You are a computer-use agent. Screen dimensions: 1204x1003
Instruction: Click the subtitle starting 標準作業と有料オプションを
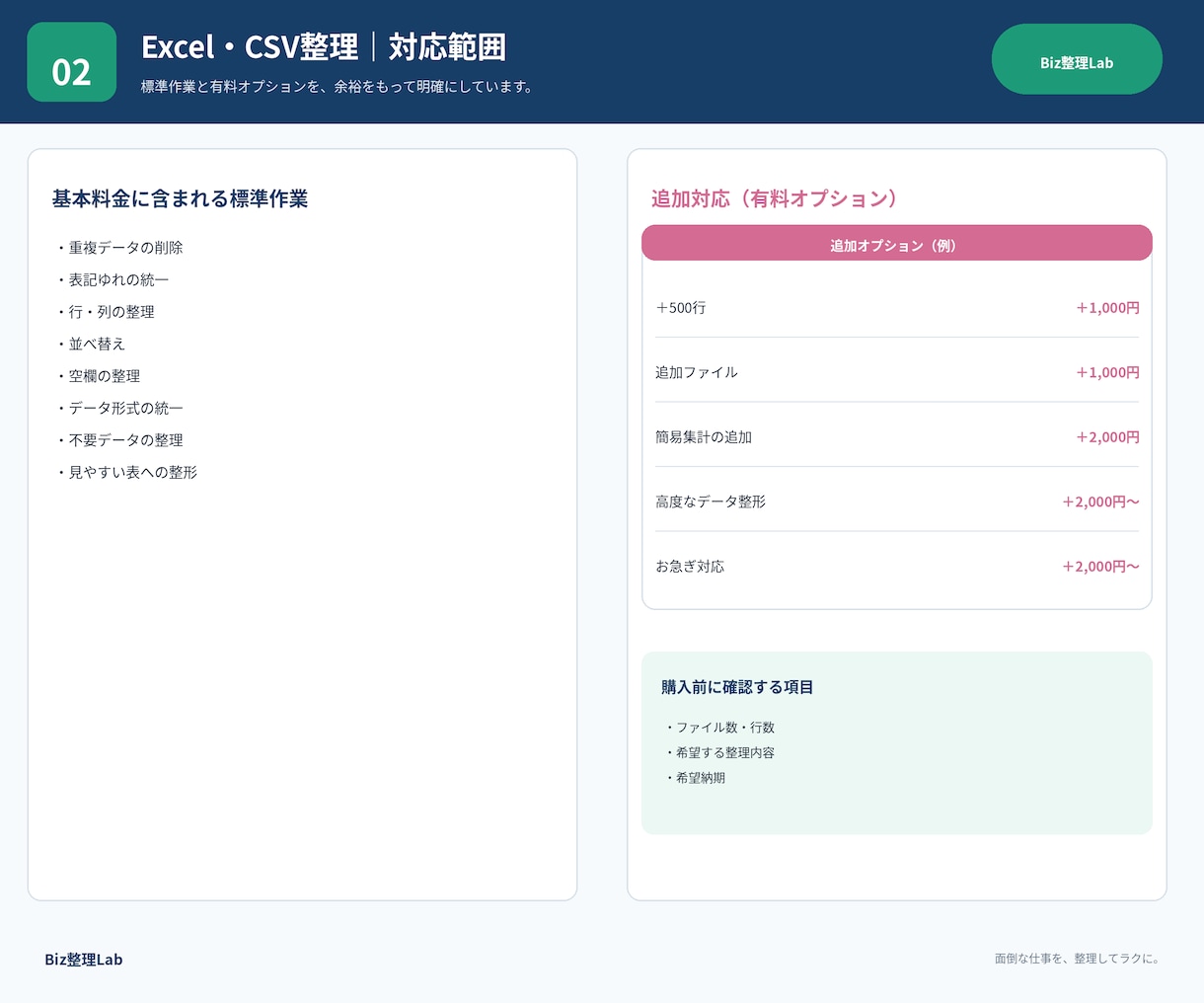pyautogui.click(x=339, y=87)
